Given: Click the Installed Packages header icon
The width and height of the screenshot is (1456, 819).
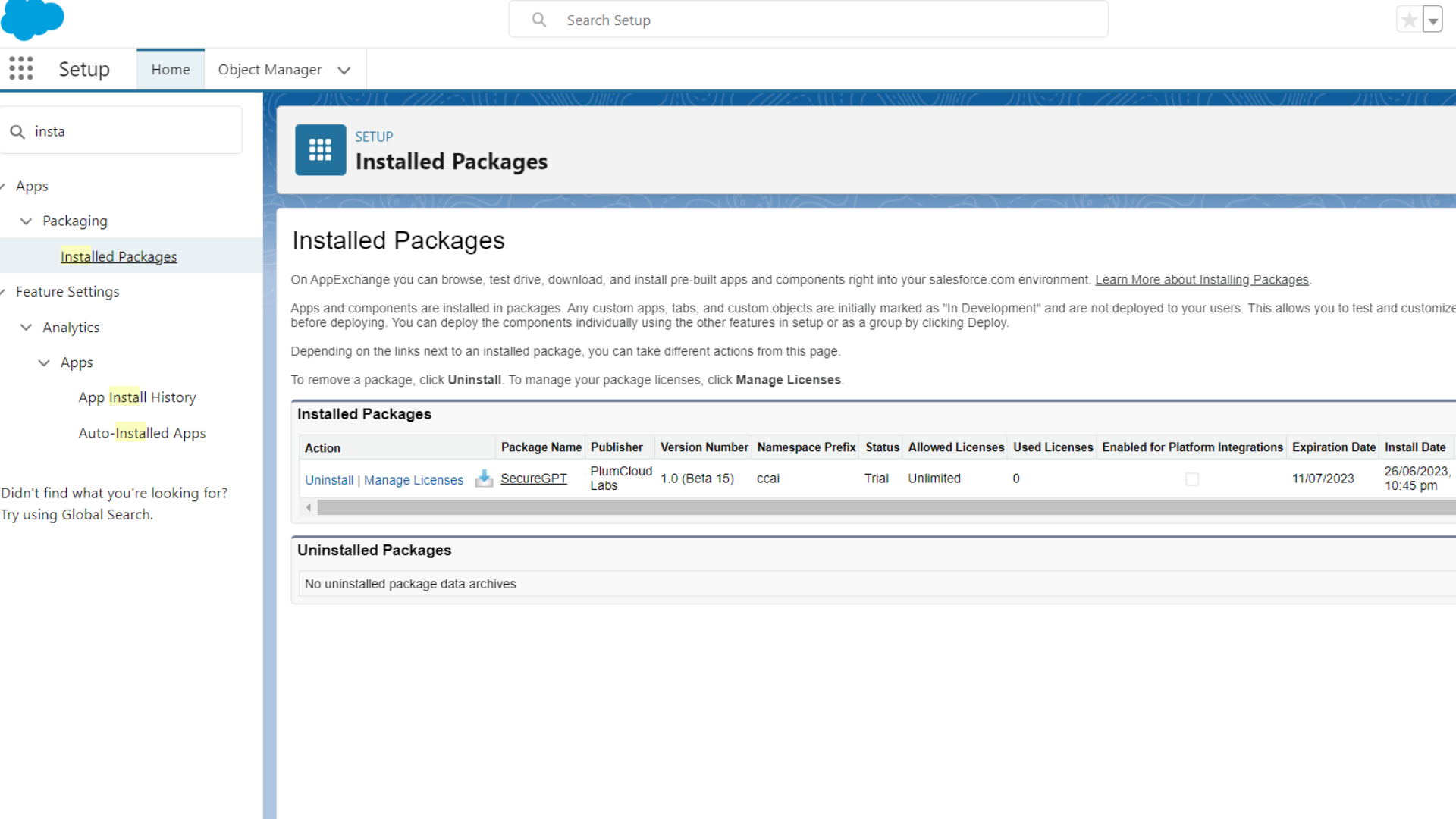Looking at the screenshot, I should pos(320,149).
